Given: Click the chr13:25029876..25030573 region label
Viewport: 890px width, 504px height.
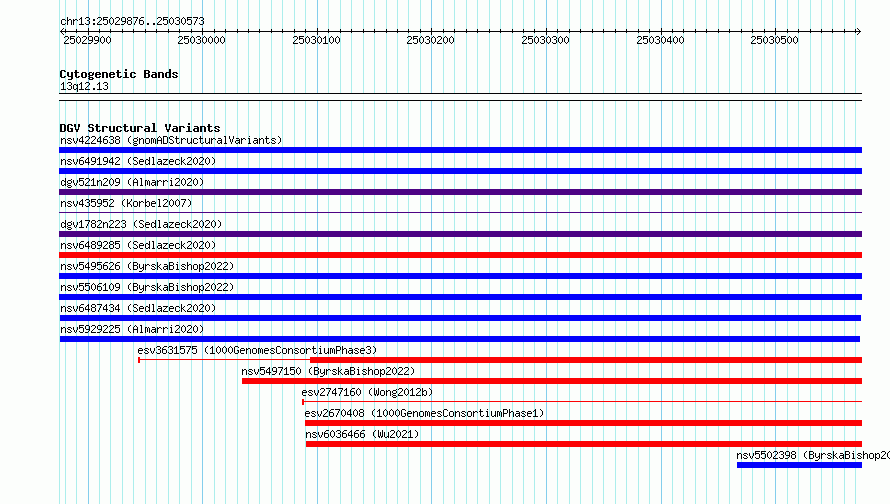Looking at the screenshot, I should coord(132,21).
